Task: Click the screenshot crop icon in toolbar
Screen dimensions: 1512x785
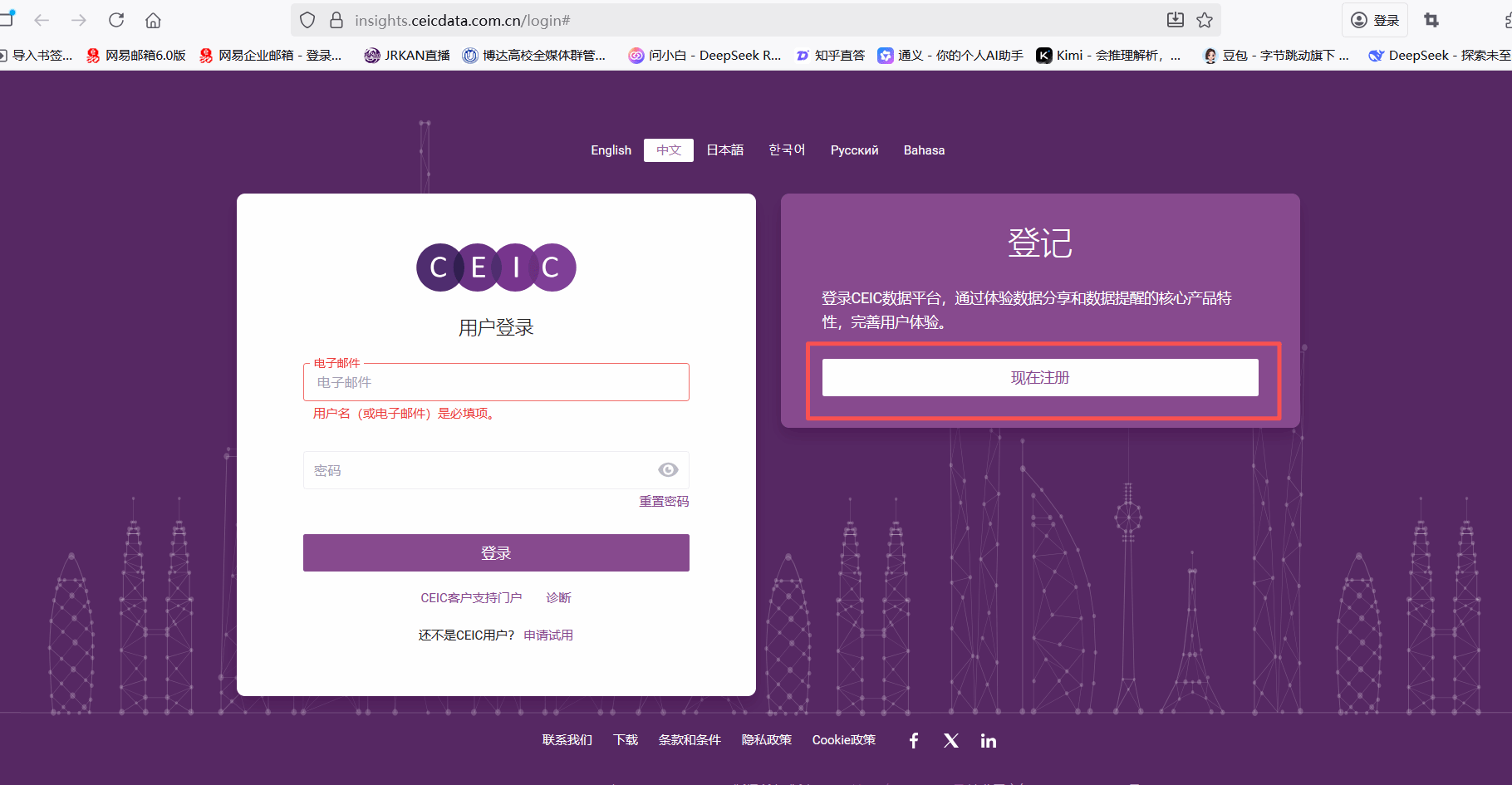Action: 1431,20
